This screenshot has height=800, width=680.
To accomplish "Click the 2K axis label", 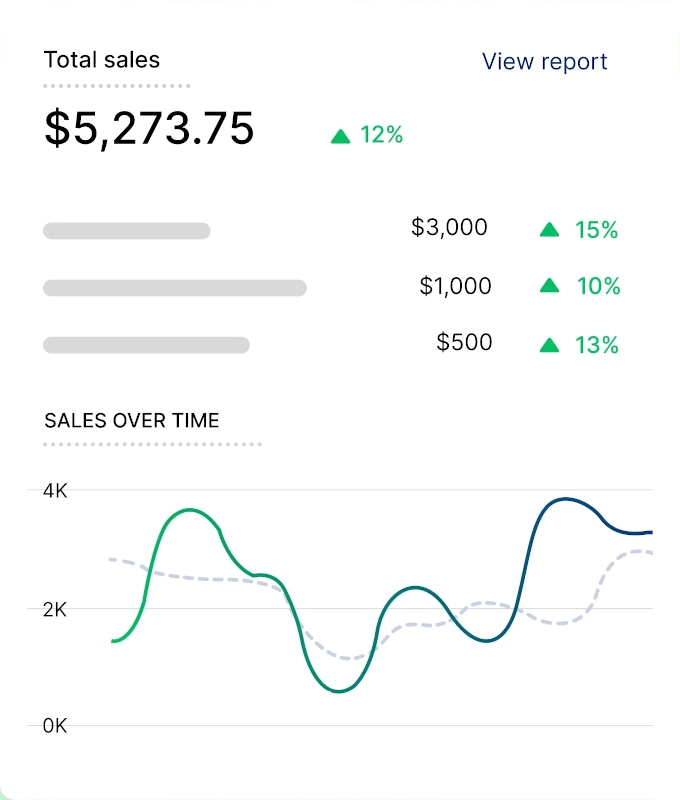I will pos(55,609).
